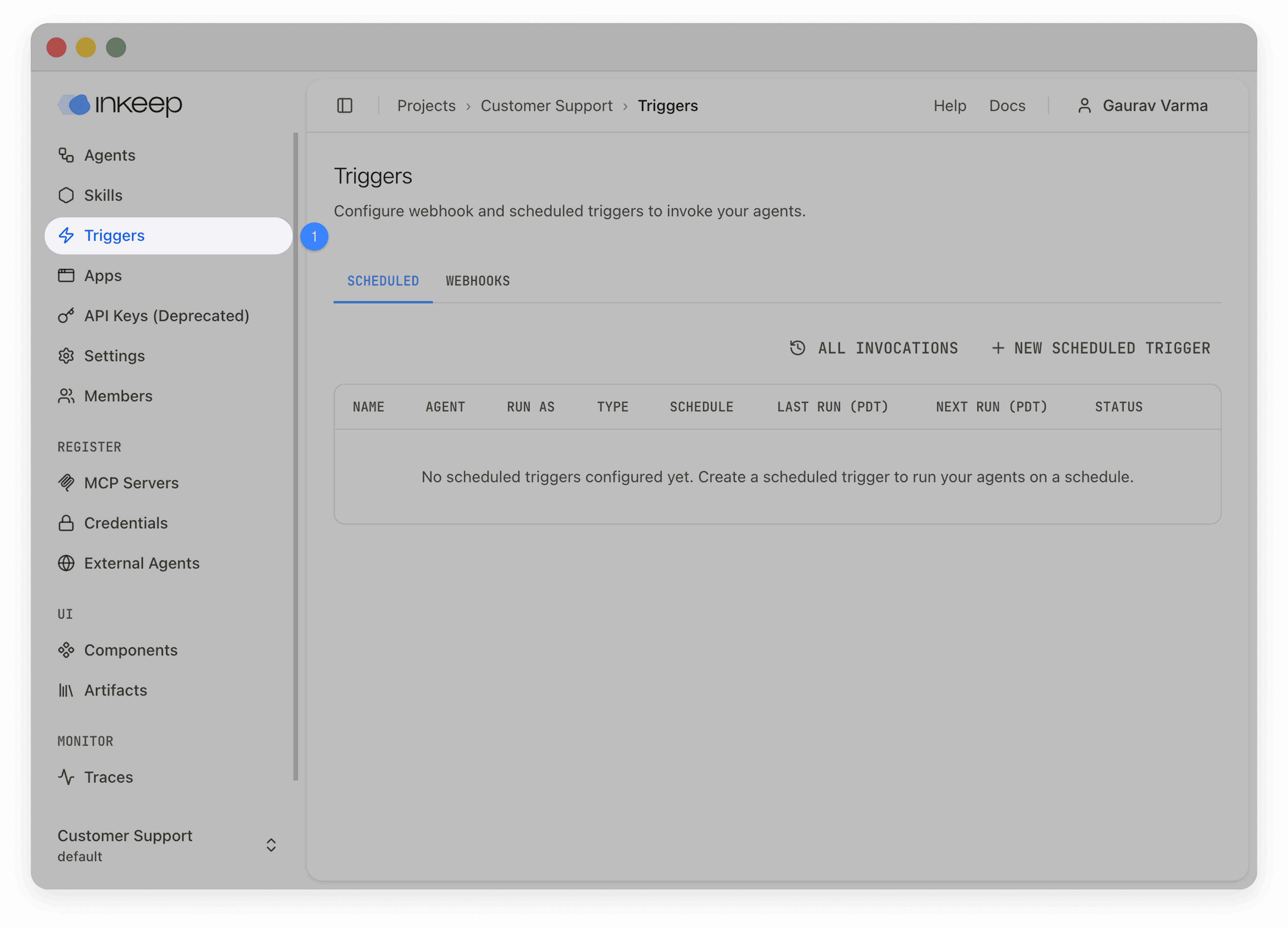Click the user profile icon near Gaurav Varma
This screenshot has height=928, width=1288.
1085,105
